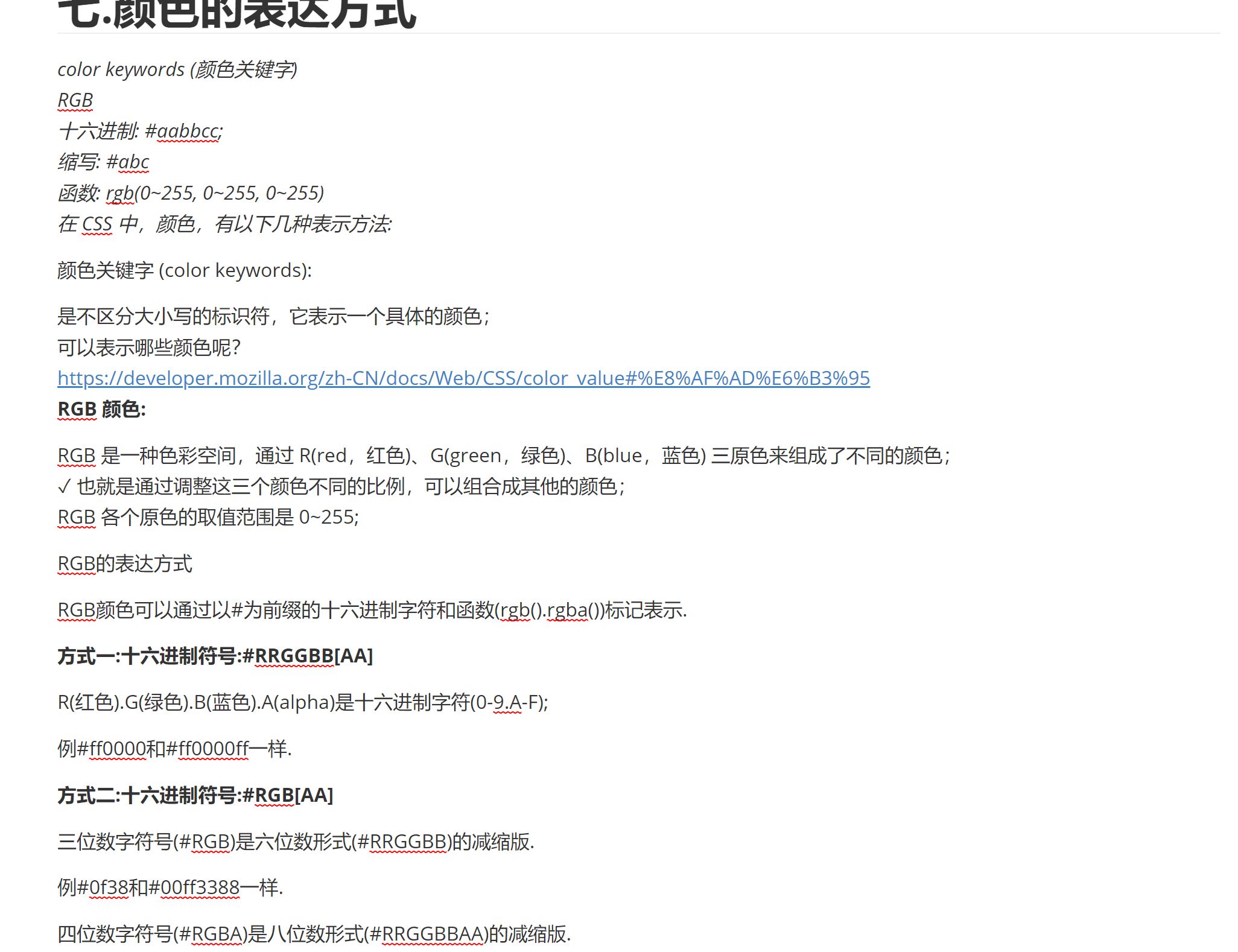Click the bold heading '方式一:十六进制符号:#RRGGBB[AA]'
Screen dimensions: 1238x952
[x=215, y=656]
